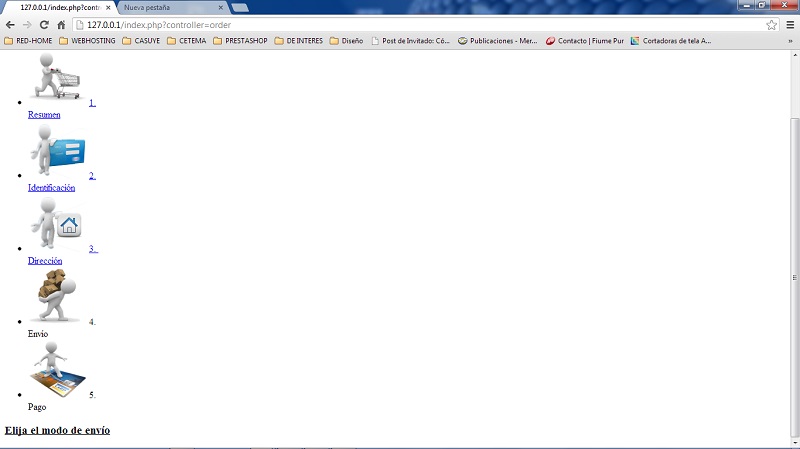Open the Publicaciones - Mer... bookmark
Image resolution: width=800 pixels, height=449 pixels.
[498, 41]
